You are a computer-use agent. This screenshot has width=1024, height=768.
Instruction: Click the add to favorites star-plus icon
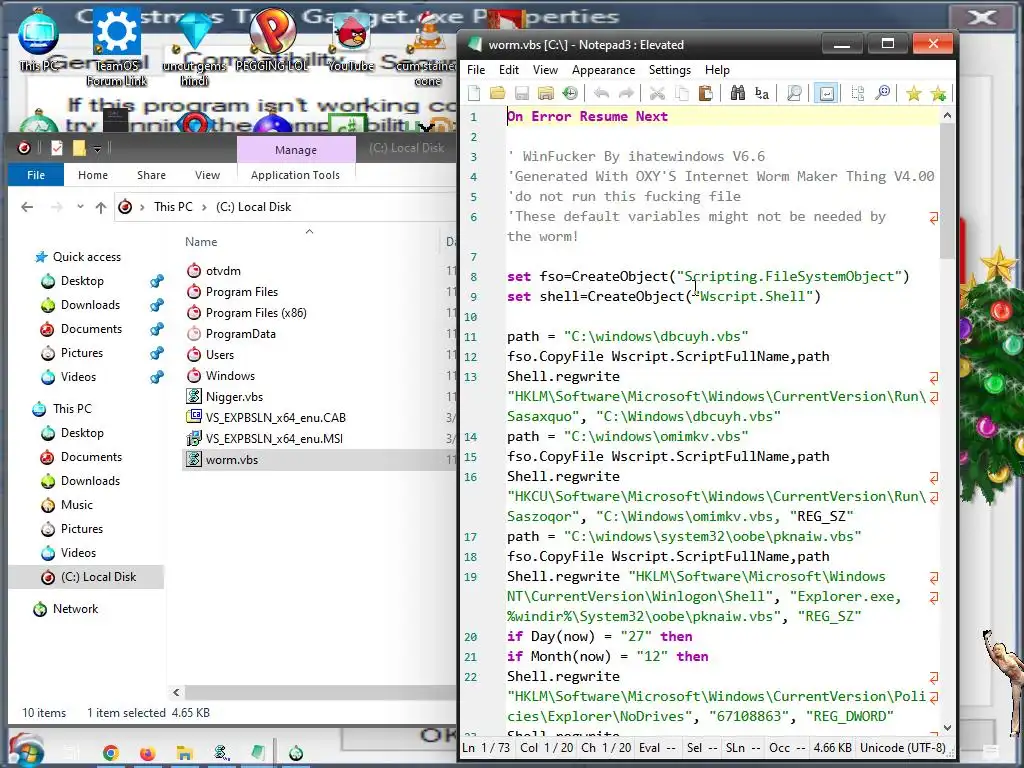click(938, 93)
